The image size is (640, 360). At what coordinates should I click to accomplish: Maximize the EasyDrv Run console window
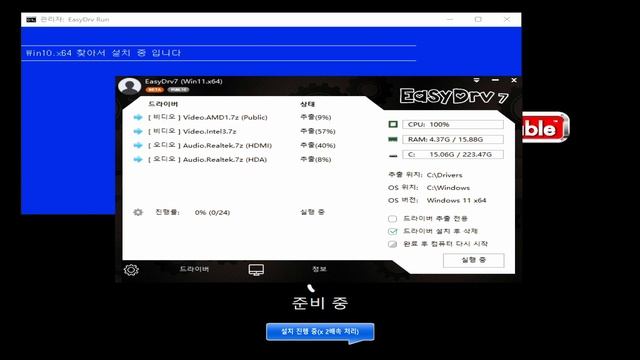(478, 19)
